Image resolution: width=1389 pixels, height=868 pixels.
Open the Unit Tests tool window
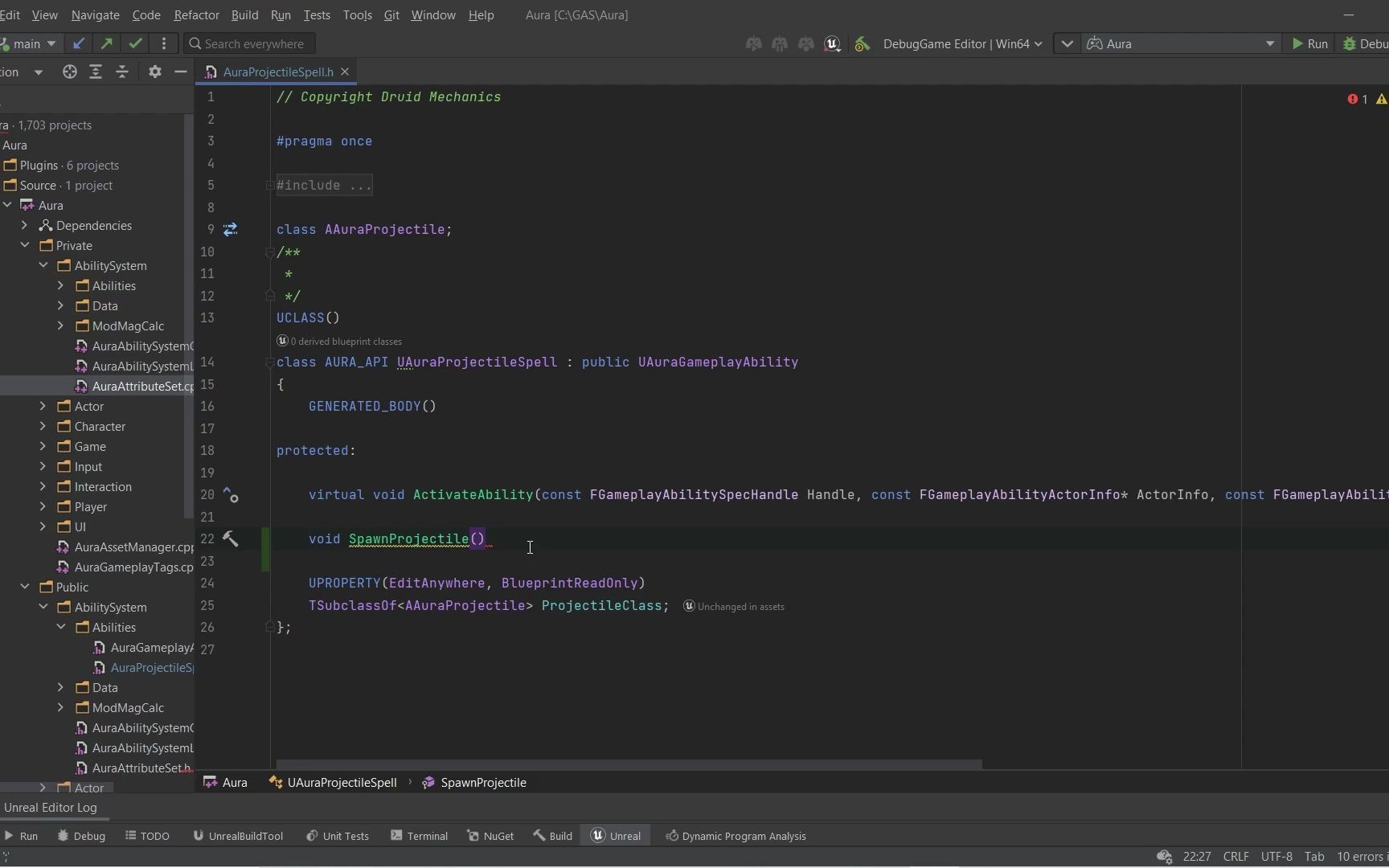[338, 836]
